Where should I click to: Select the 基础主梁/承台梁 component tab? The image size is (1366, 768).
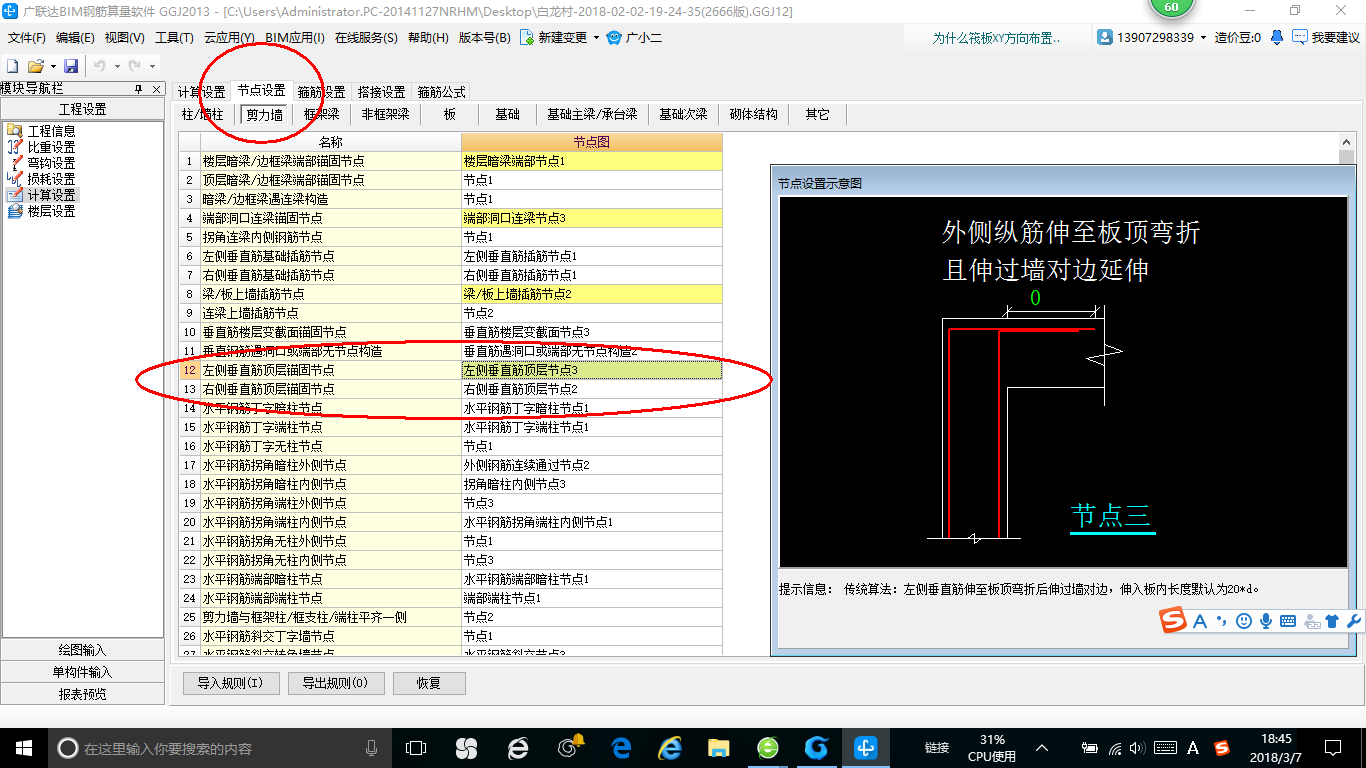[592, 114]
